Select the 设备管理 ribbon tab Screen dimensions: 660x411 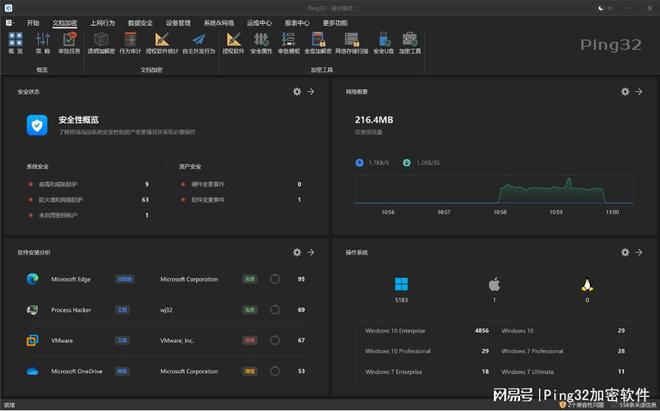[179, 22]
